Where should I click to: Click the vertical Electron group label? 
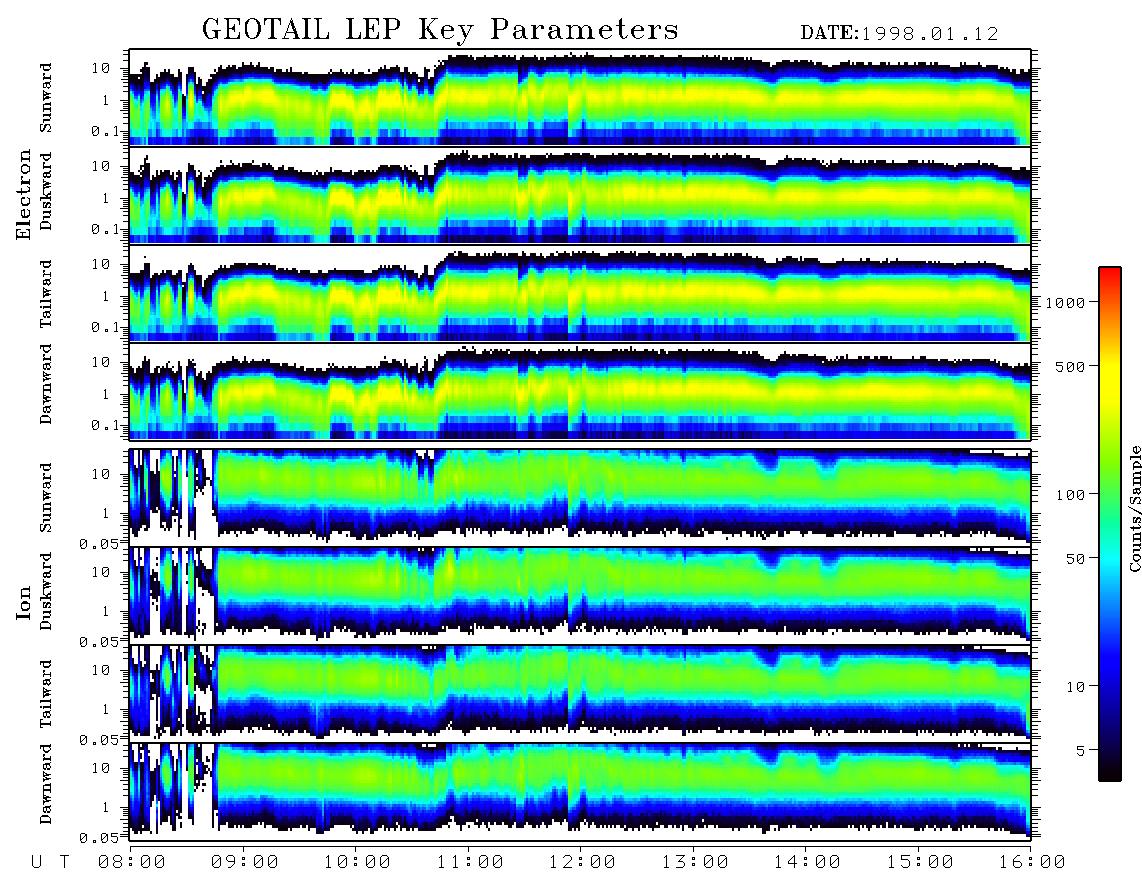tap(24, 194)
